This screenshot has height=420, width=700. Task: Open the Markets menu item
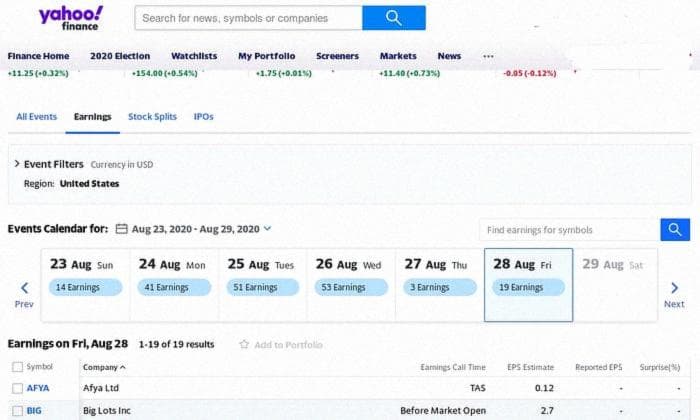[x=398, y=56]
